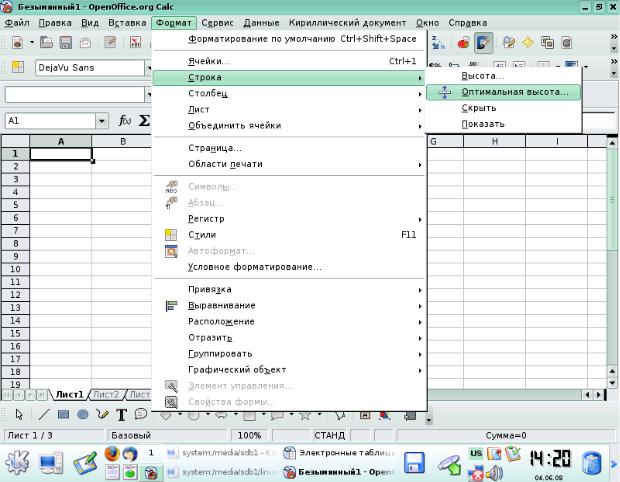The image size is (620, 482).
Task: Click the A1 Name Box field
Action: coord(50,121)
